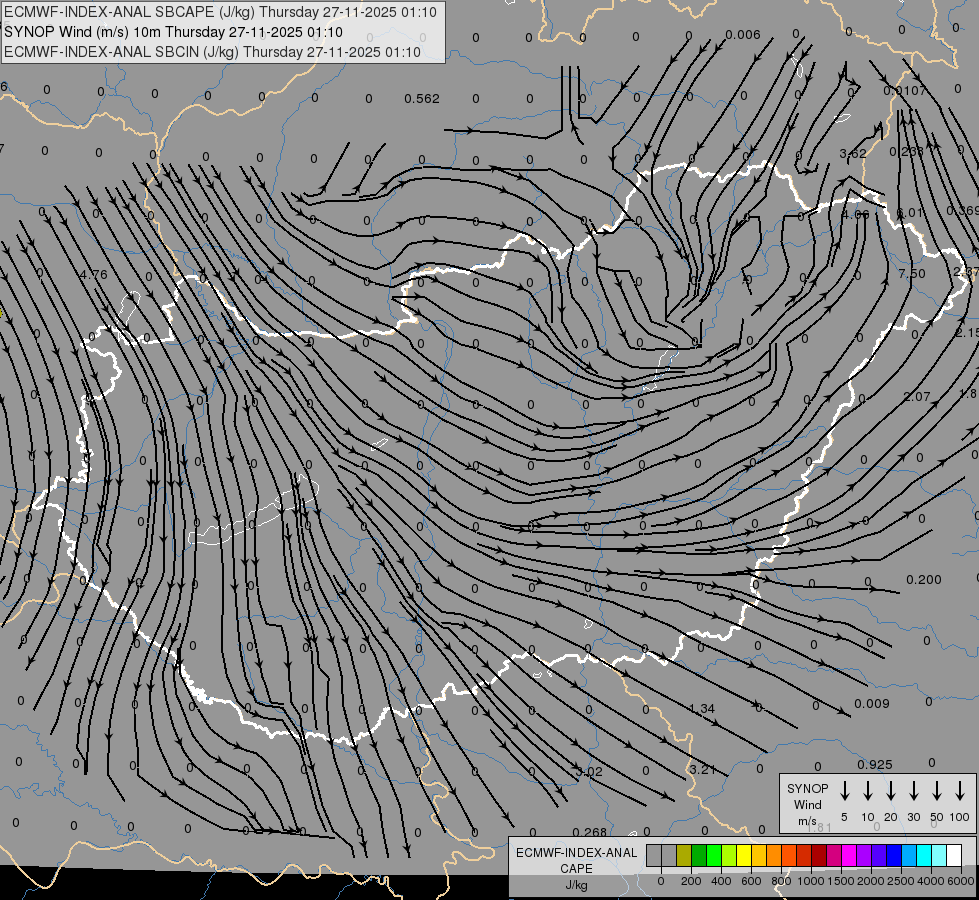Viewport: 979px width, 900px height.
Task: Pick the dark green CAPE legend swatch
Action: [x=699, y=856]
